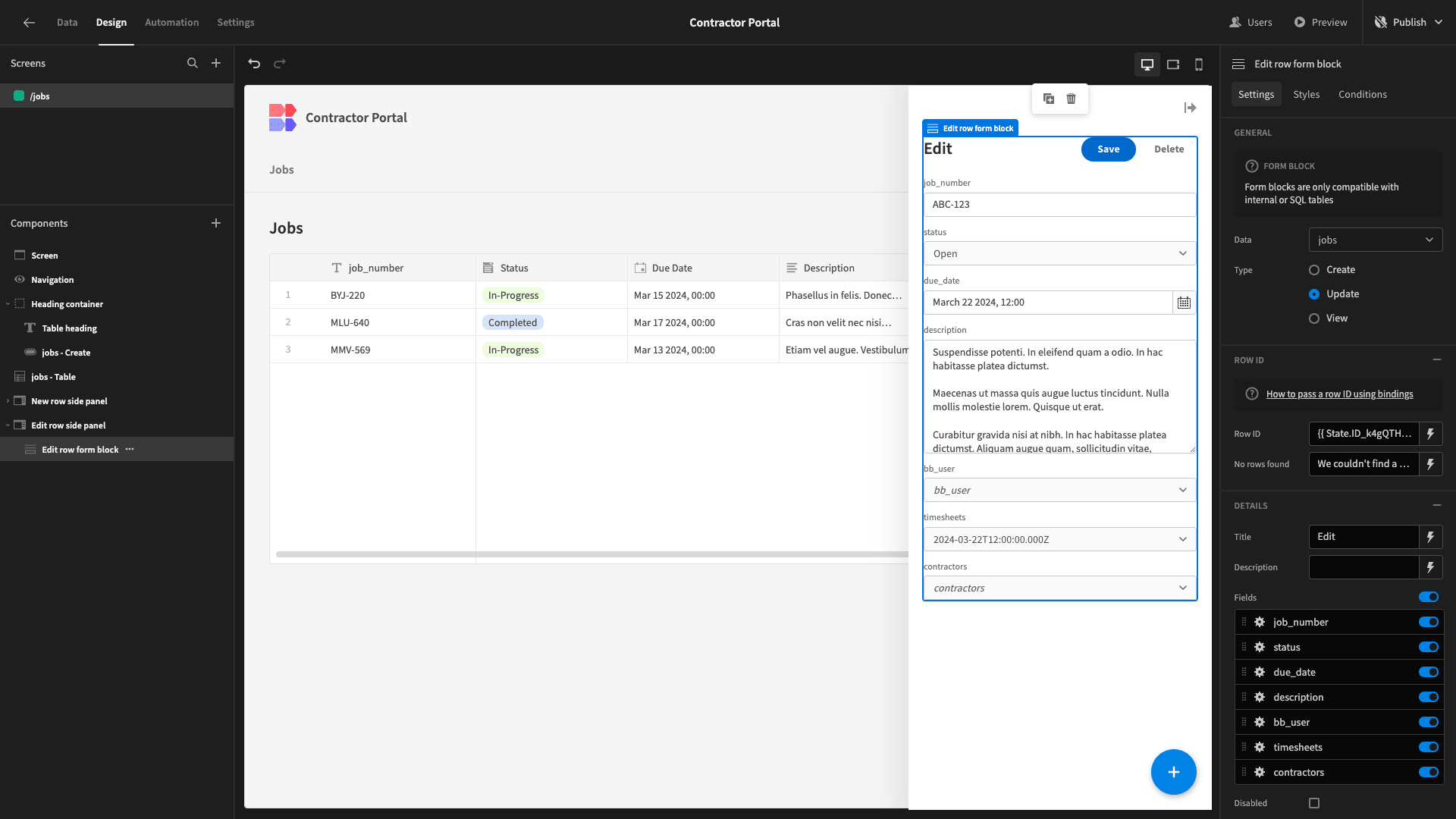Image resolution: width=1456 pixels, height=819 pixels.
Task: Select the Design tab
Action: tap(111, 23)
